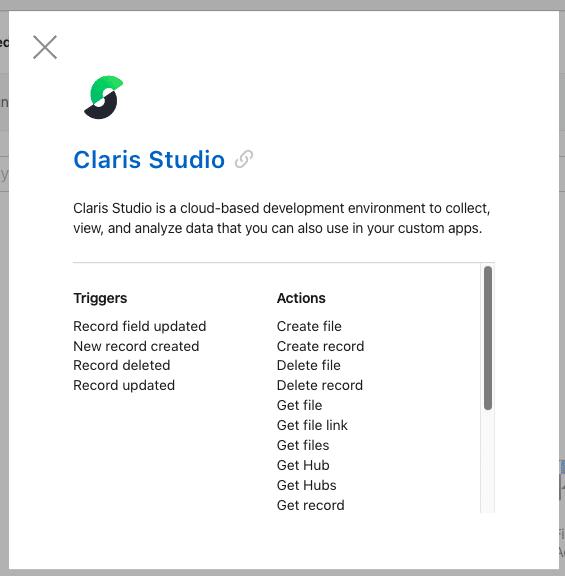Click the Claris Studio description paragraph
Screen dimensions: 565x576
point(282,218)
